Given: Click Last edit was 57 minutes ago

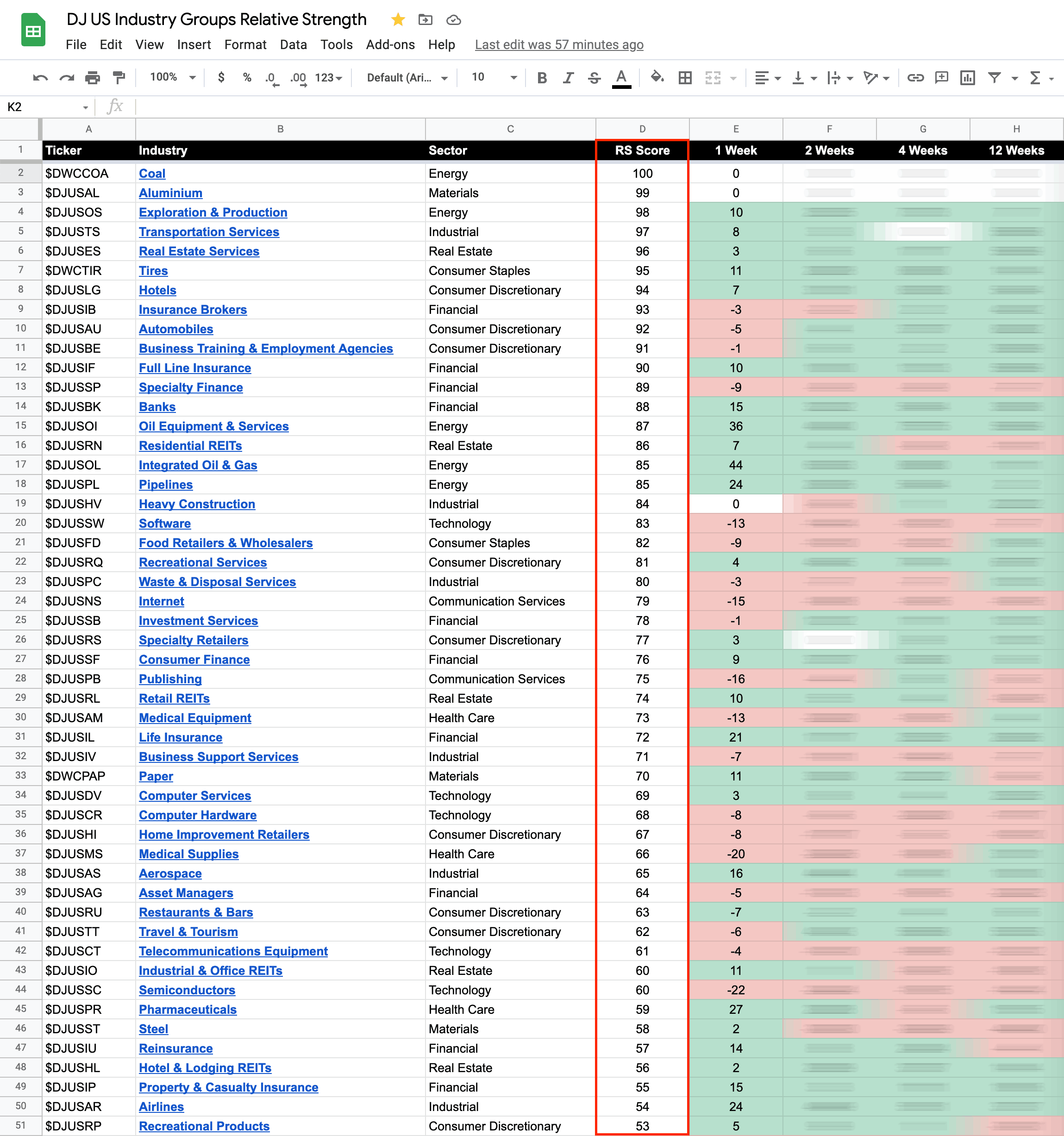Looking at the screenshot, I should pos(559,44).
